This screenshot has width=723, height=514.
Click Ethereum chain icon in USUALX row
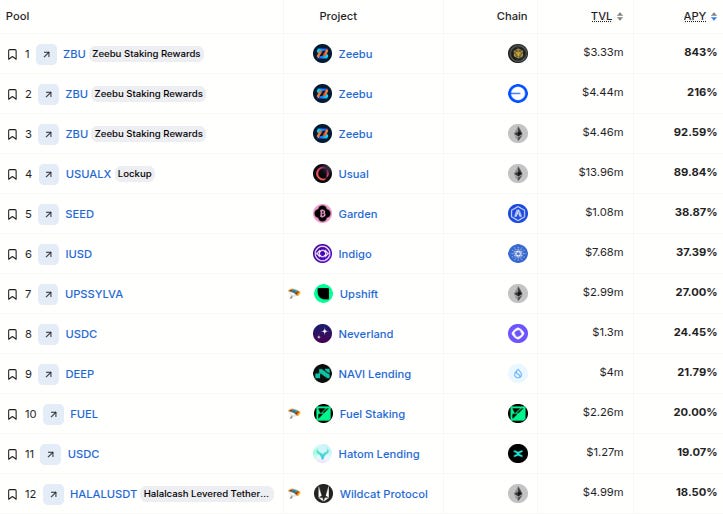(518, 174)
